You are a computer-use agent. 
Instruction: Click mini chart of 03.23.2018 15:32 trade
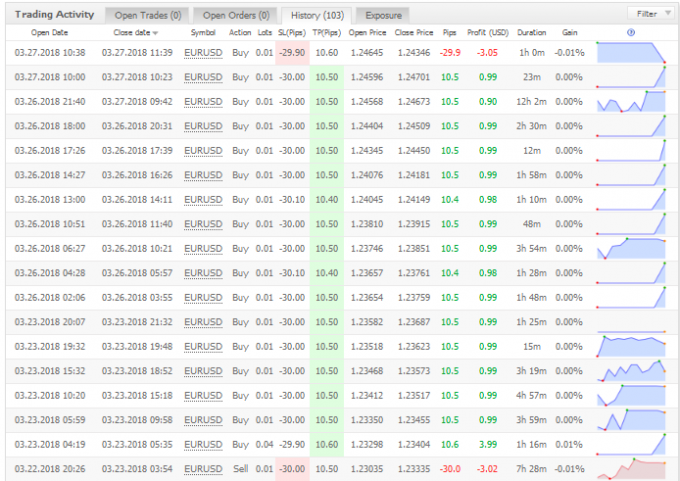click(x=631, y=371)
